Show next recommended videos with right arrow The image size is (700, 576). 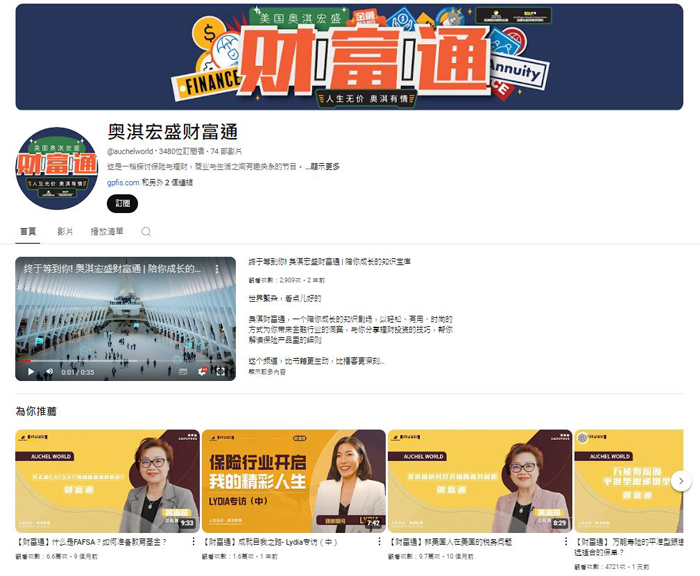[x=681, y=481]
